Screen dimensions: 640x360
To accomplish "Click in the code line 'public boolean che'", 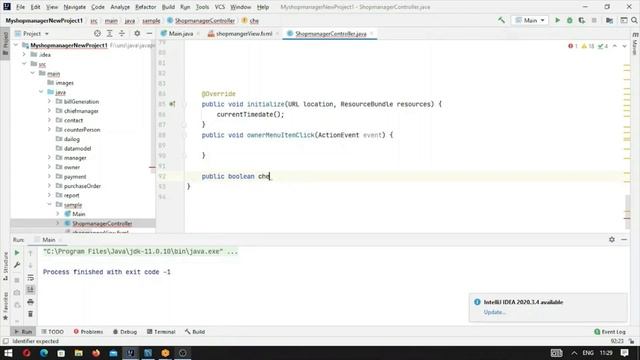I will tap(236, 176).
